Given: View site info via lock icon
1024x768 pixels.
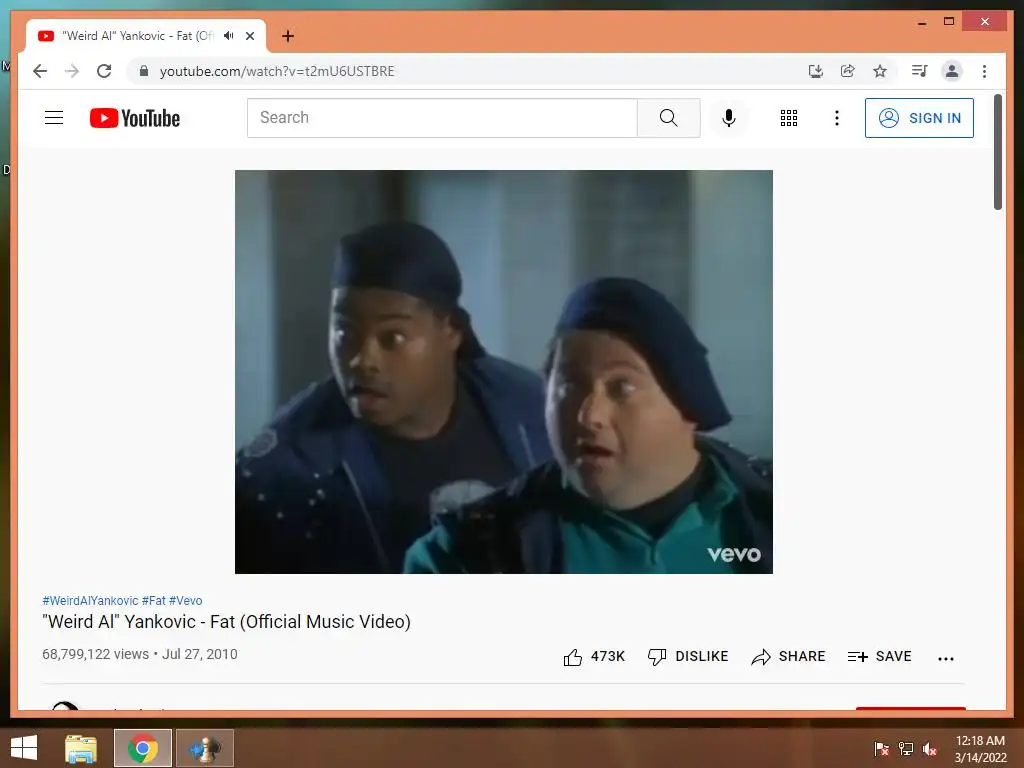Looking at the screenshot, I should [144, 71].
